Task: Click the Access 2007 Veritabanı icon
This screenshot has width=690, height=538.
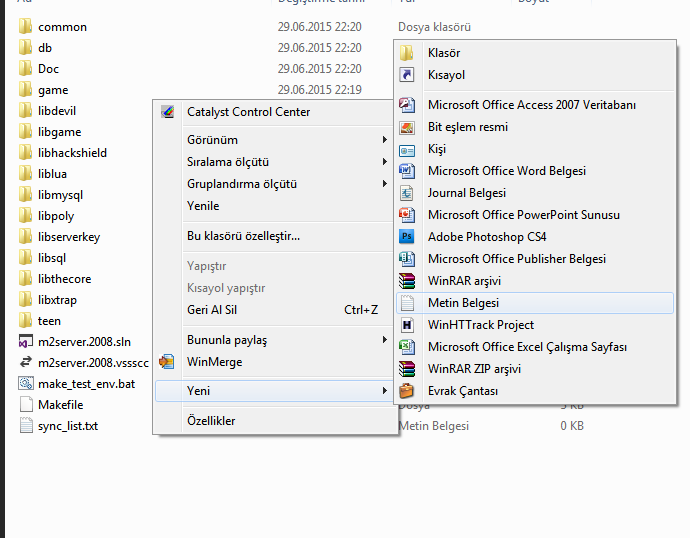Action: (x=407, y=105)
